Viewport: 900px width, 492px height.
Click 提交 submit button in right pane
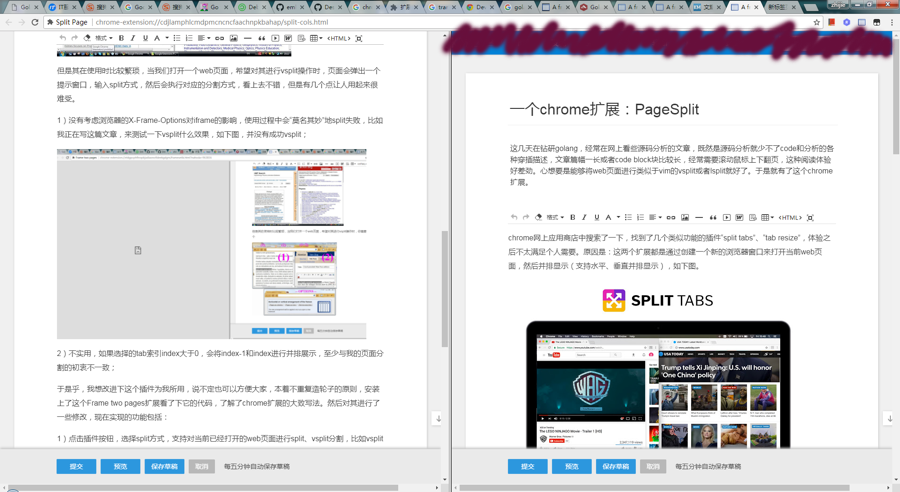[527, 466]
